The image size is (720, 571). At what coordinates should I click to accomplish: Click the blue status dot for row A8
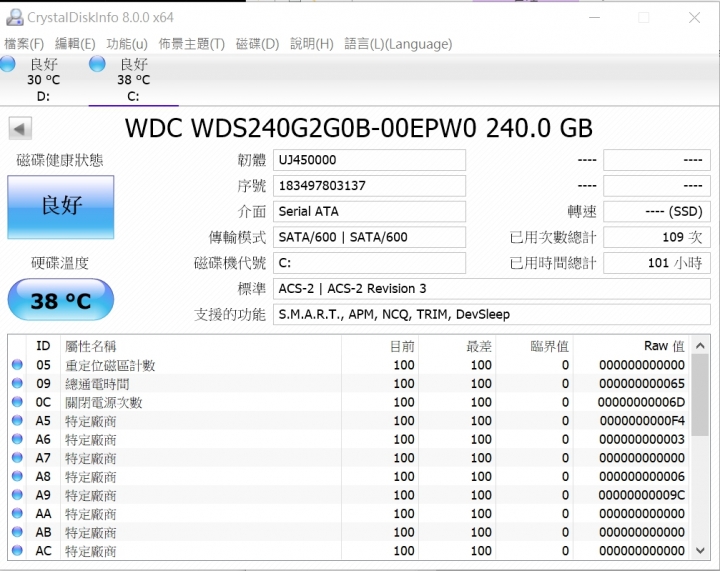pyautogui.click(x=17, y=476)
